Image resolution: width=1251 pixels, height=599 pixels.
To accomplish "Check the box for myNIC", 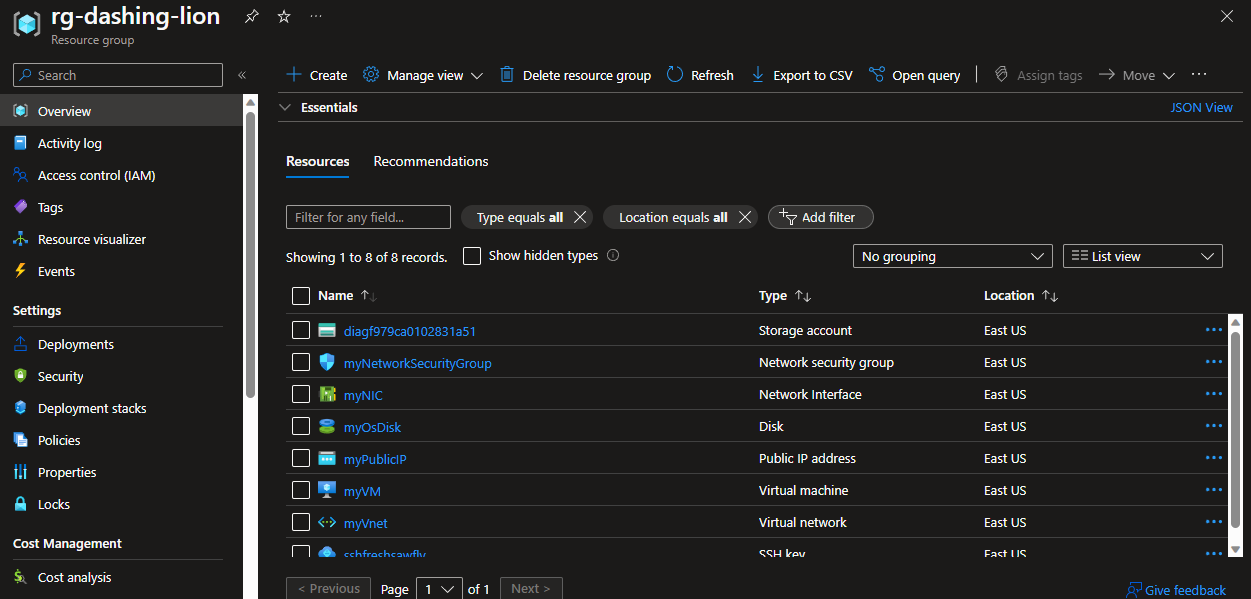I will point(301,395).
